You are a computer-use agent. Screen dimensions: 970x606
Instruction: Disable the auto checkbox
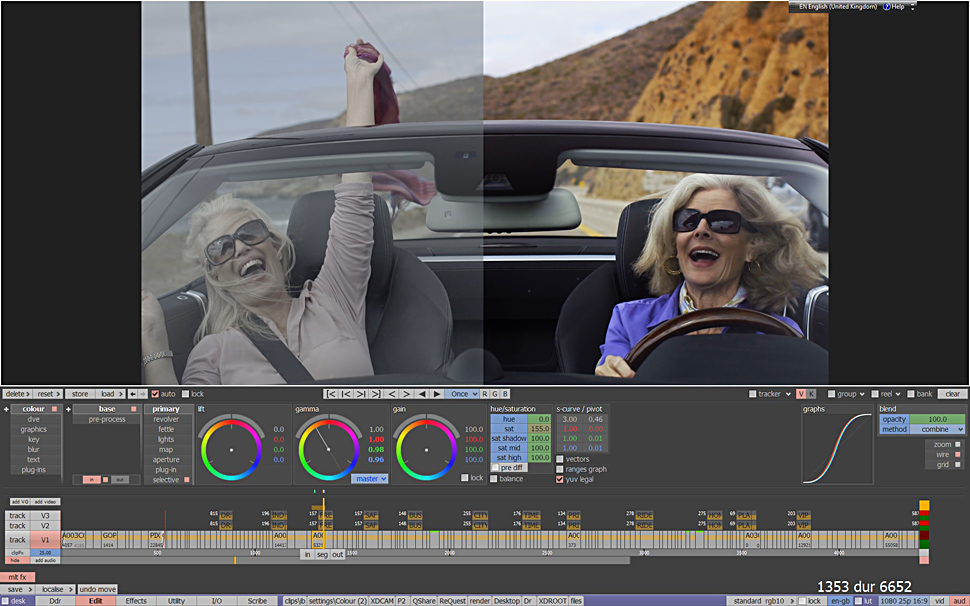click(155, 394)
